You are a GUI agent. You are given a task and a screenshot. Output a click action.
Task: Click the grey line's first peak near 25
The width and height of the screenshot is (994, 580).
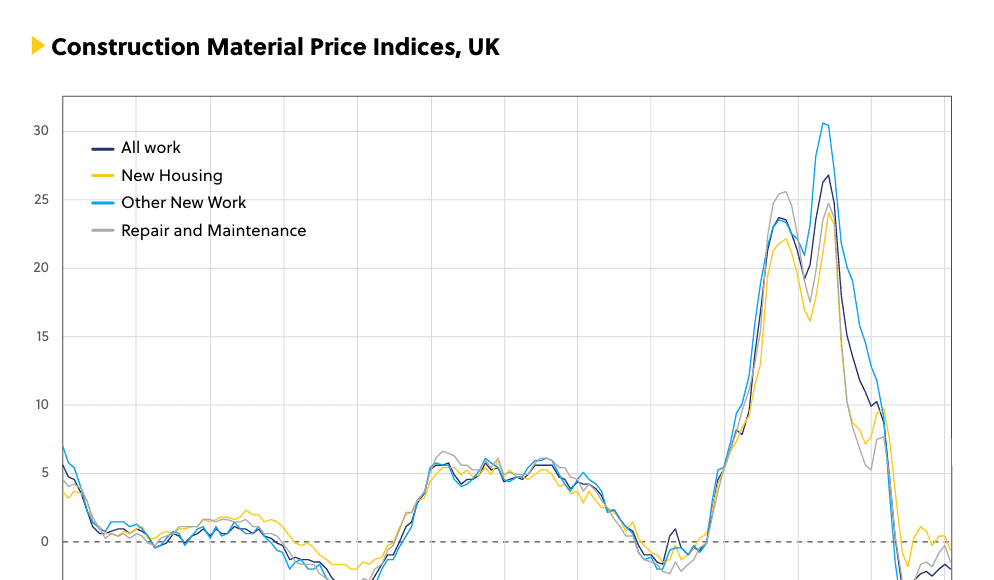[x=785, y=192]
